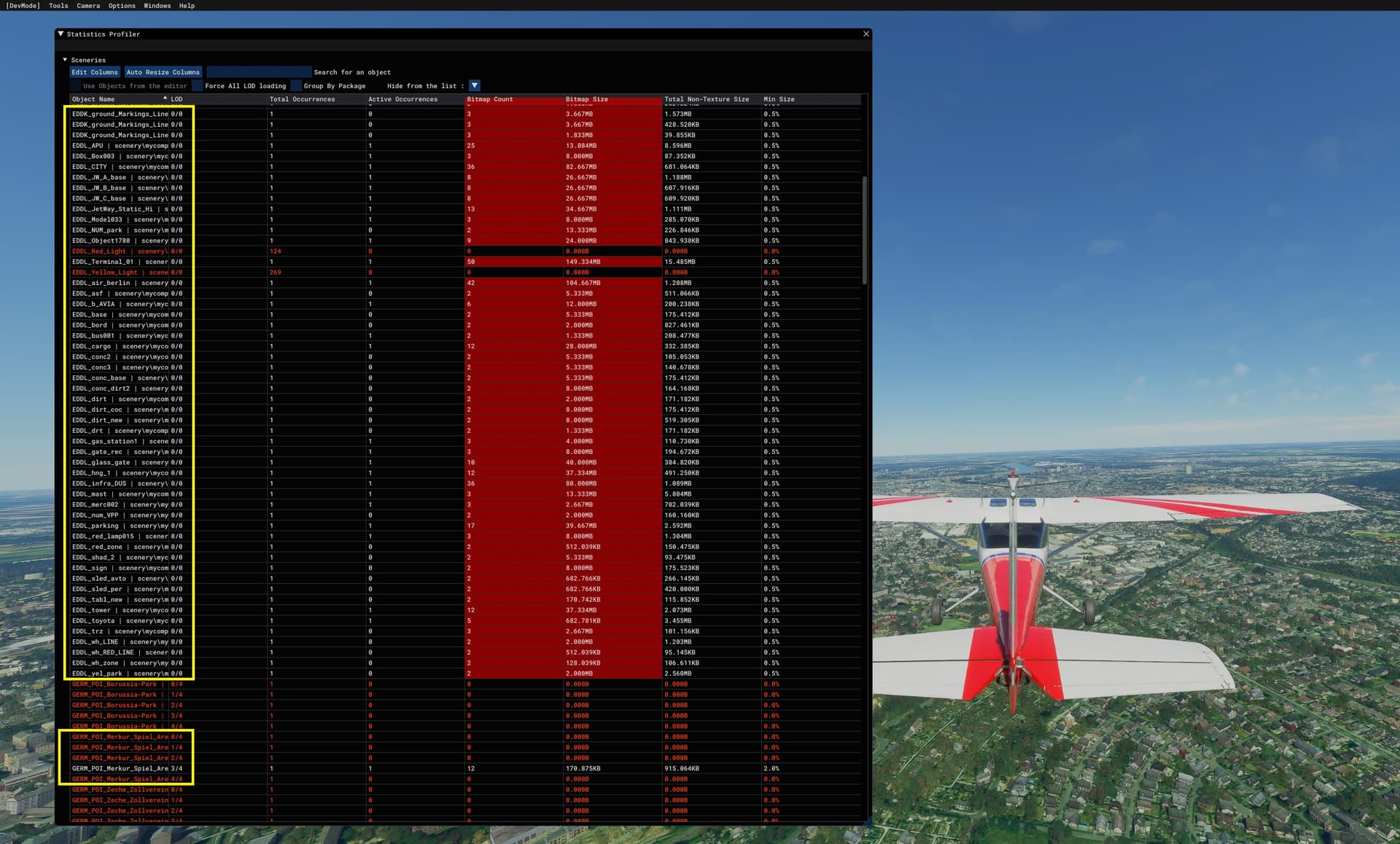Click the Edit Columns button
This screenshot has width=1400, height=844.
(x=94, y=71)
